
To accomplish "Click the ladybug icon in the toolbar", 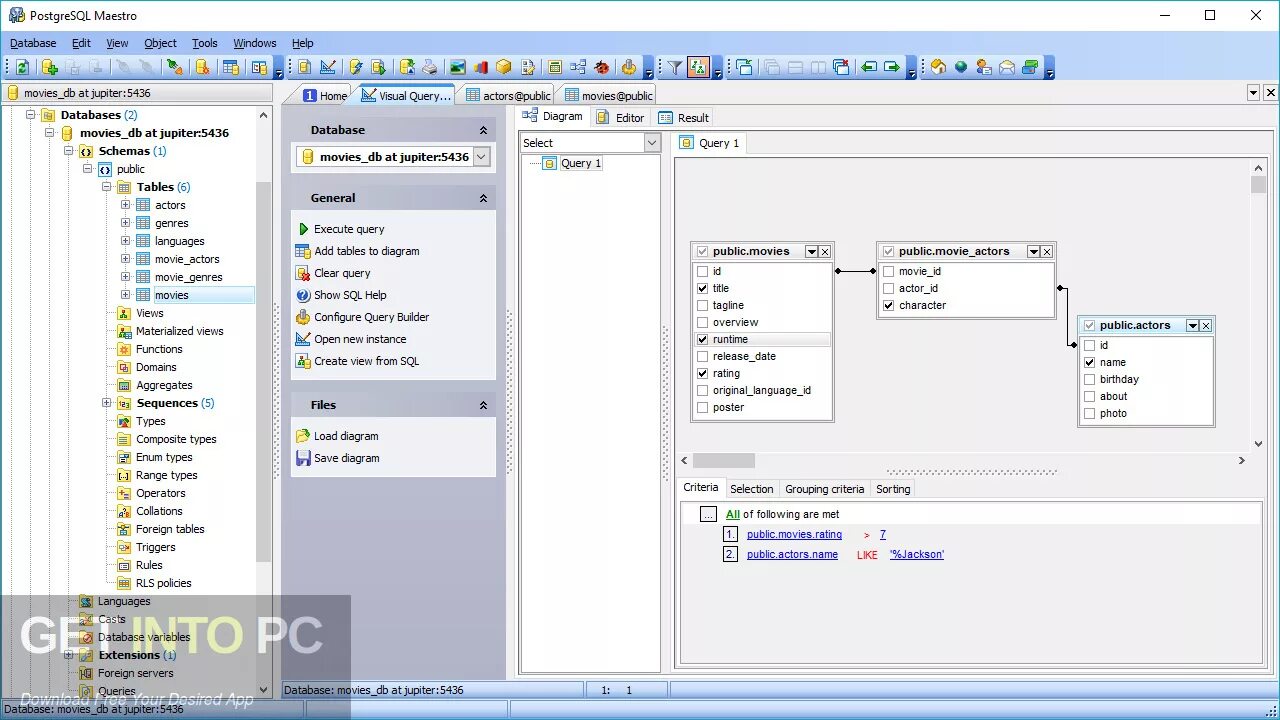I will point(602,67).
